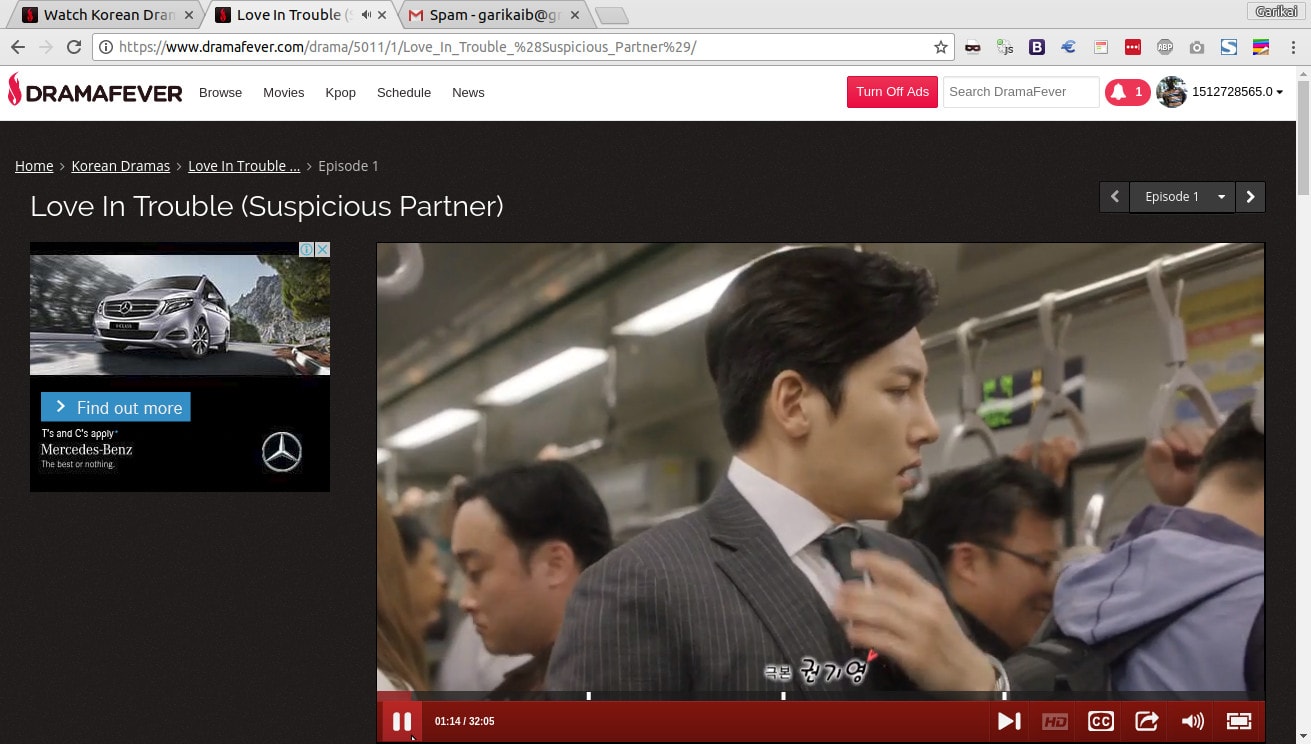Open the rainbow color stripes extension
1311x744 pixels.
pyautogui.click(x=1260, y=47)
